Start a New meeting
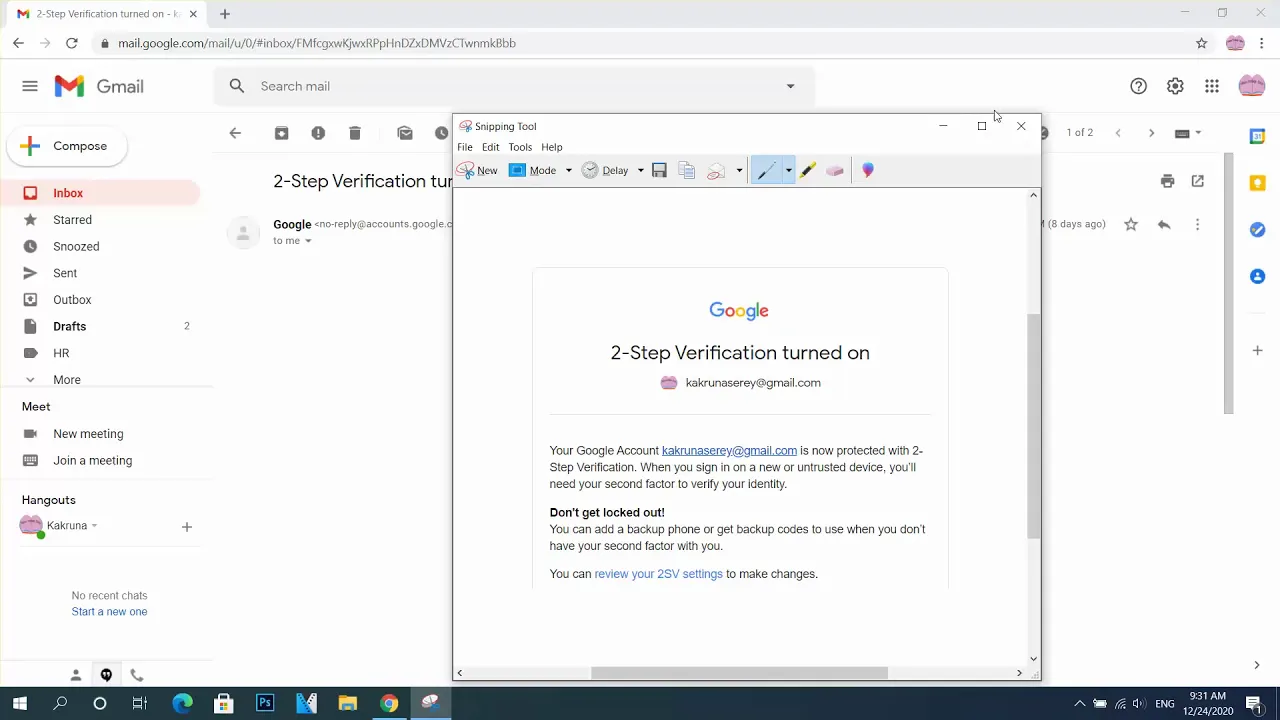The image size is (1280, 720). coord(88,434)
